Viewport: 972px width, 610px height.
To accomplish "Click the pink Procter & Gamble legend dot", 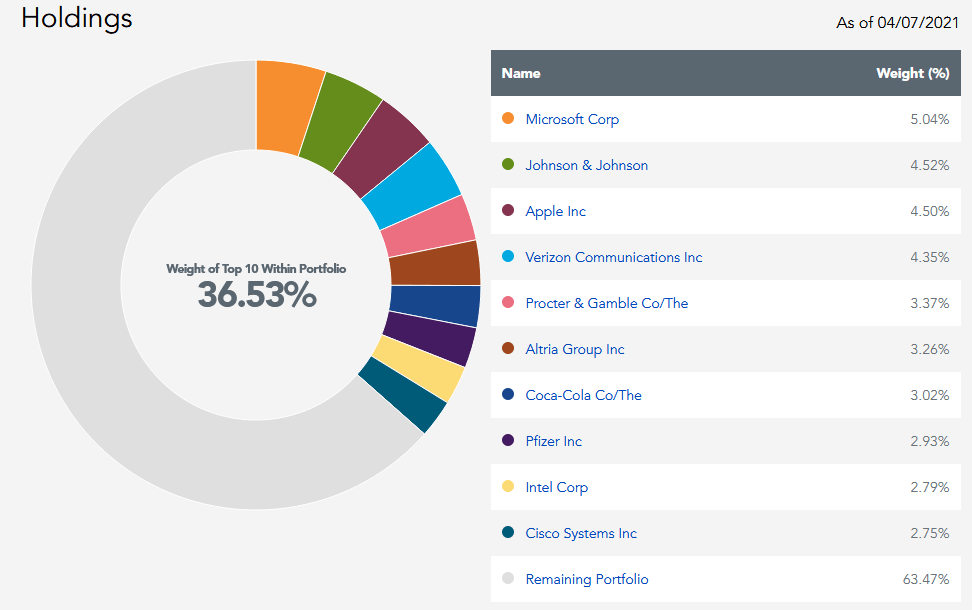I will tap(508, 303).
